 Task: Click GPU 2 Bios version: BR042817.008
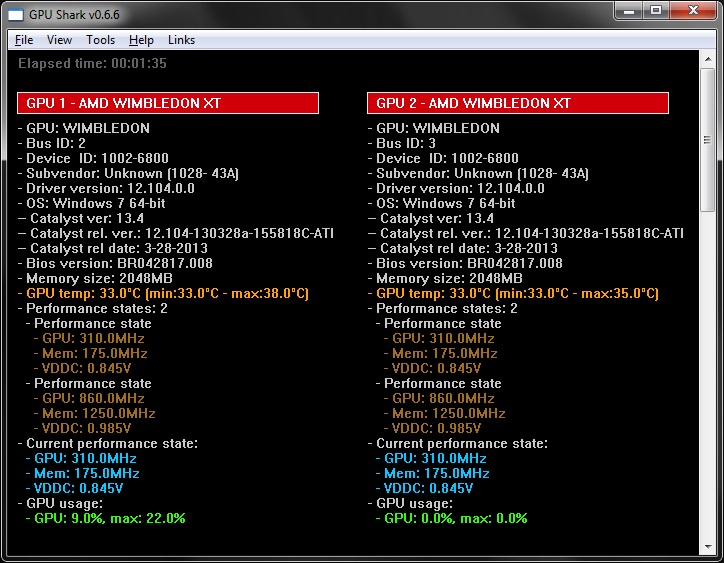click(x=465, y=263)
